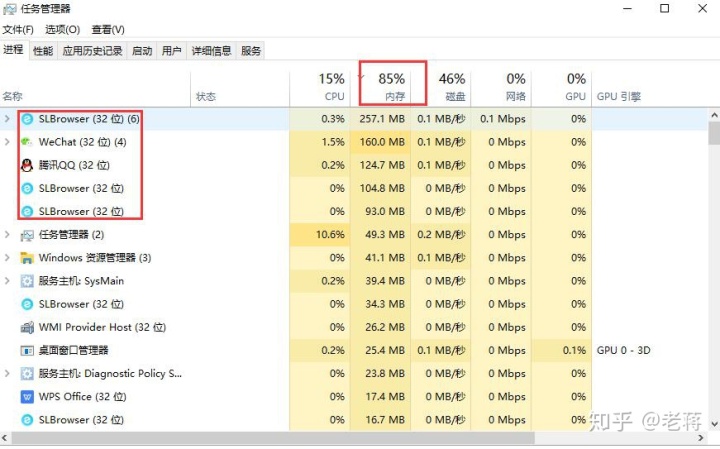Sort by the 状态 column header
The image size is (720, 449).
click(x=240, y=90)
